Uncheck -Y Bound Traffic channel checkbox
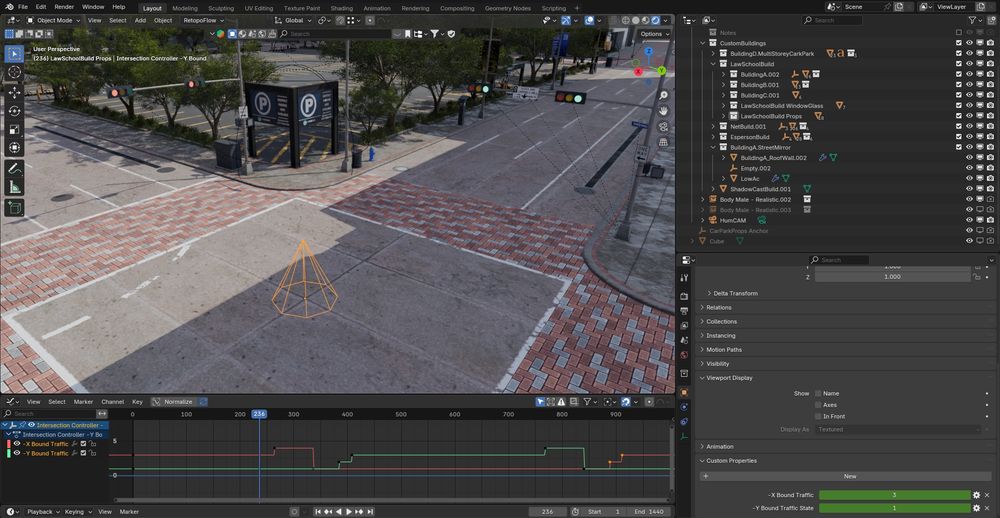This screenshot has height=518, width=1000. pyautogui.click(x=84, y=454)
